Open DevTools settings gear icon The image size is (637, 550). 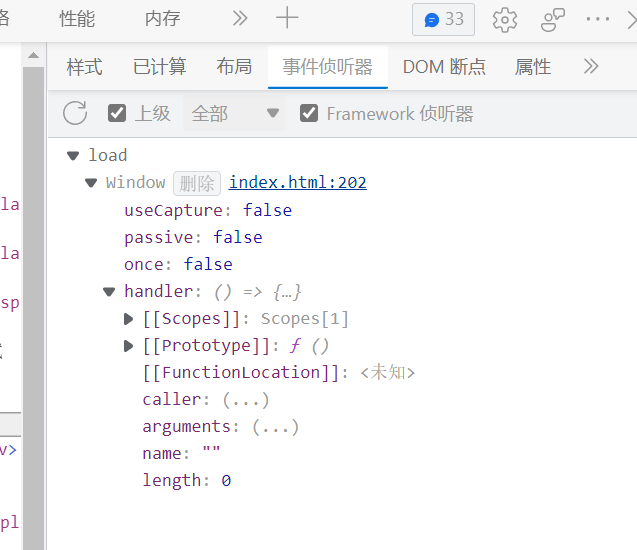pos(505,19)
